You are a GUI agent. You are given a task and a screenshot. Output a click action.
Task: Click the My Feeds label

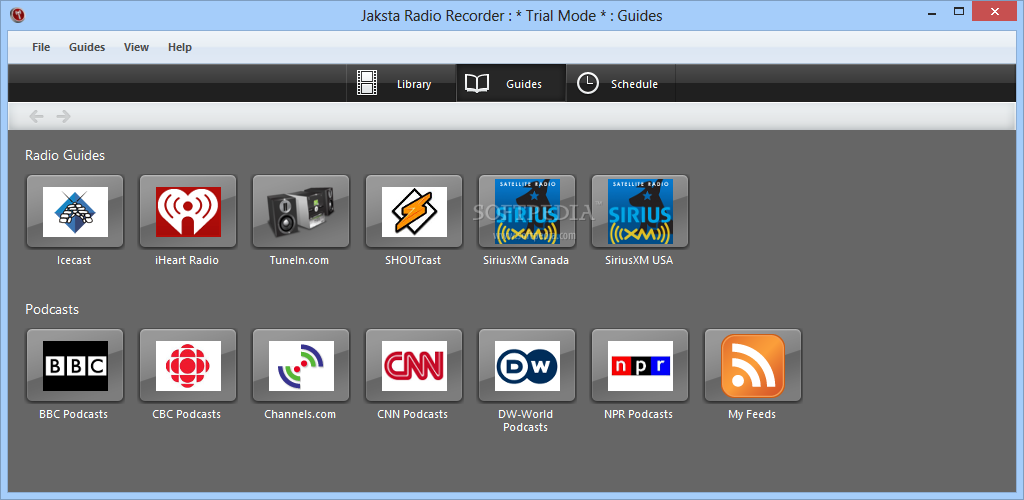pyautogui.click(x=752, y=414)
